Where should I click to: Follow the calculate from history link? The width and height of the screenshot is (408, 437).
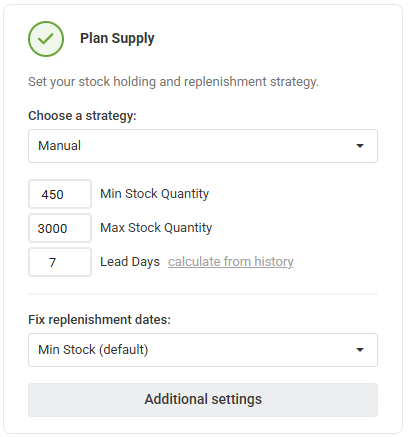point(231,262)
